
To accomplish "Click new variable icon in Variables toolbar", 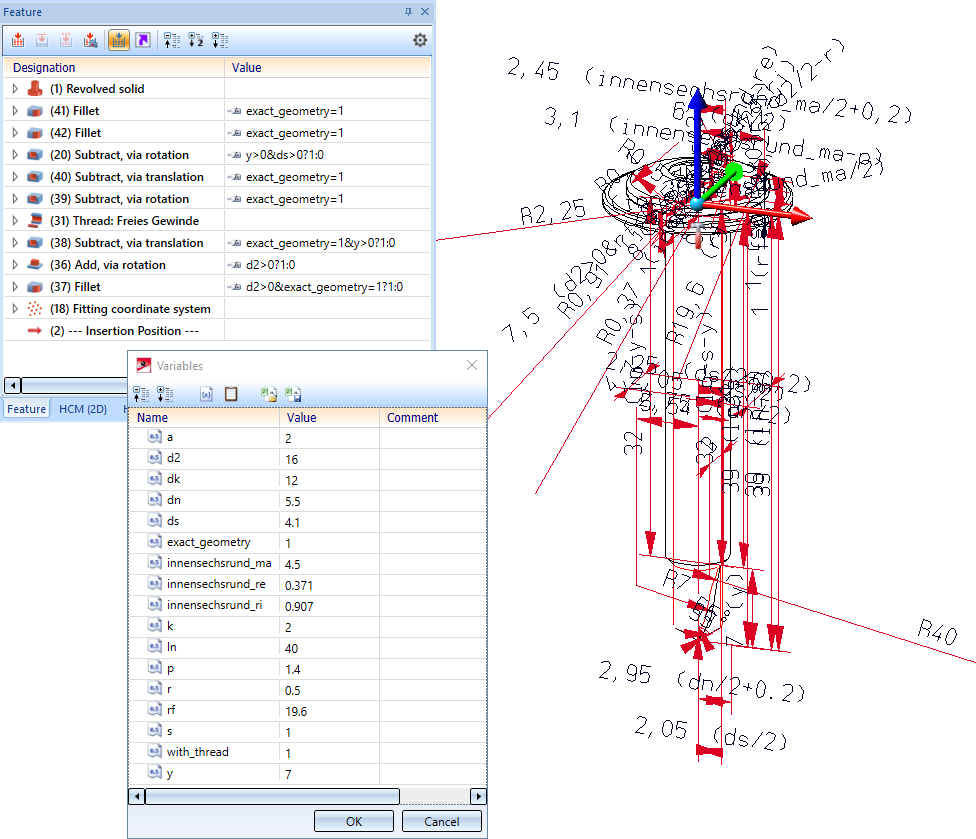I will point(206,394).
